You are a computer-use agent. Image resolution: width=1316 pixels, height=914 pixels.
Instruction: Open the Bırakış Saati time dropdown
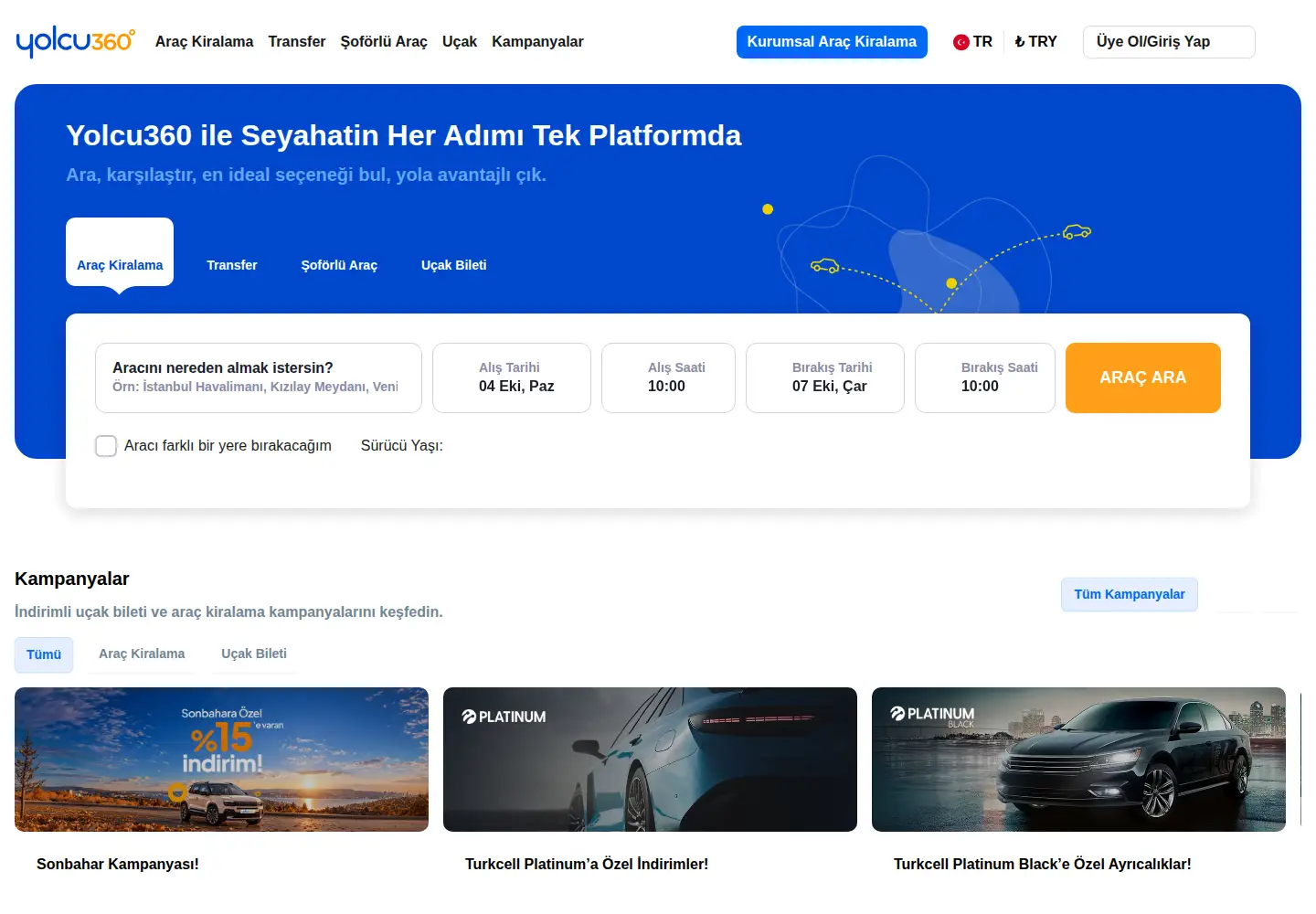[985, 377]
